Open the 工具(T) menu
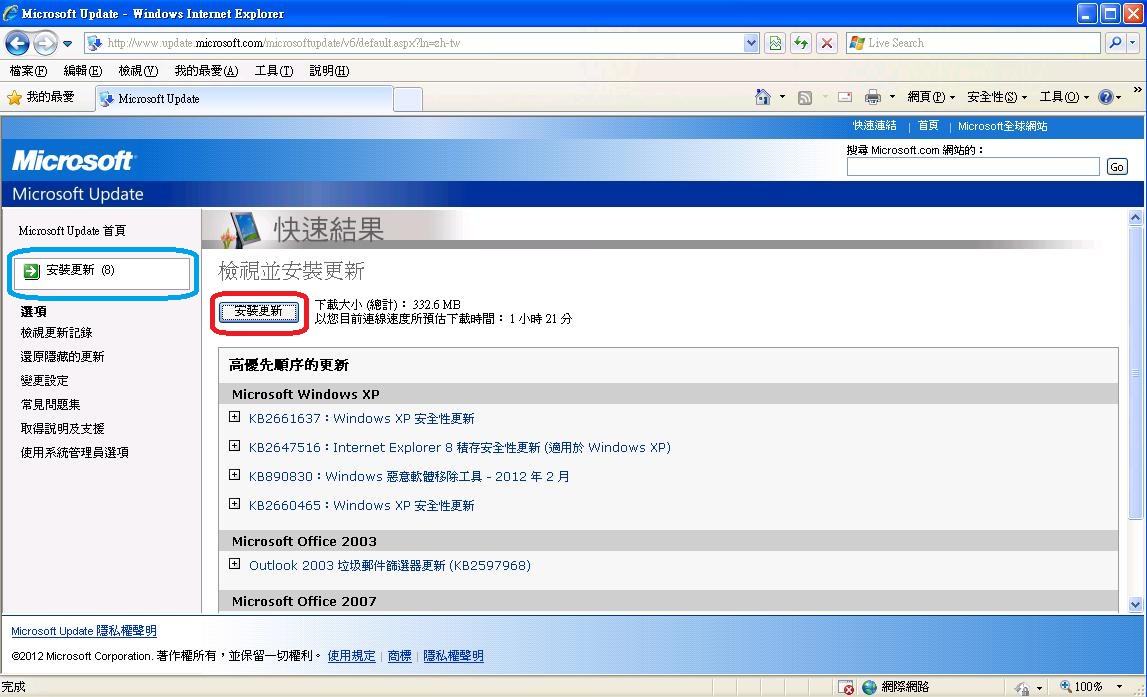1147x697 pixels. point(274,71)
